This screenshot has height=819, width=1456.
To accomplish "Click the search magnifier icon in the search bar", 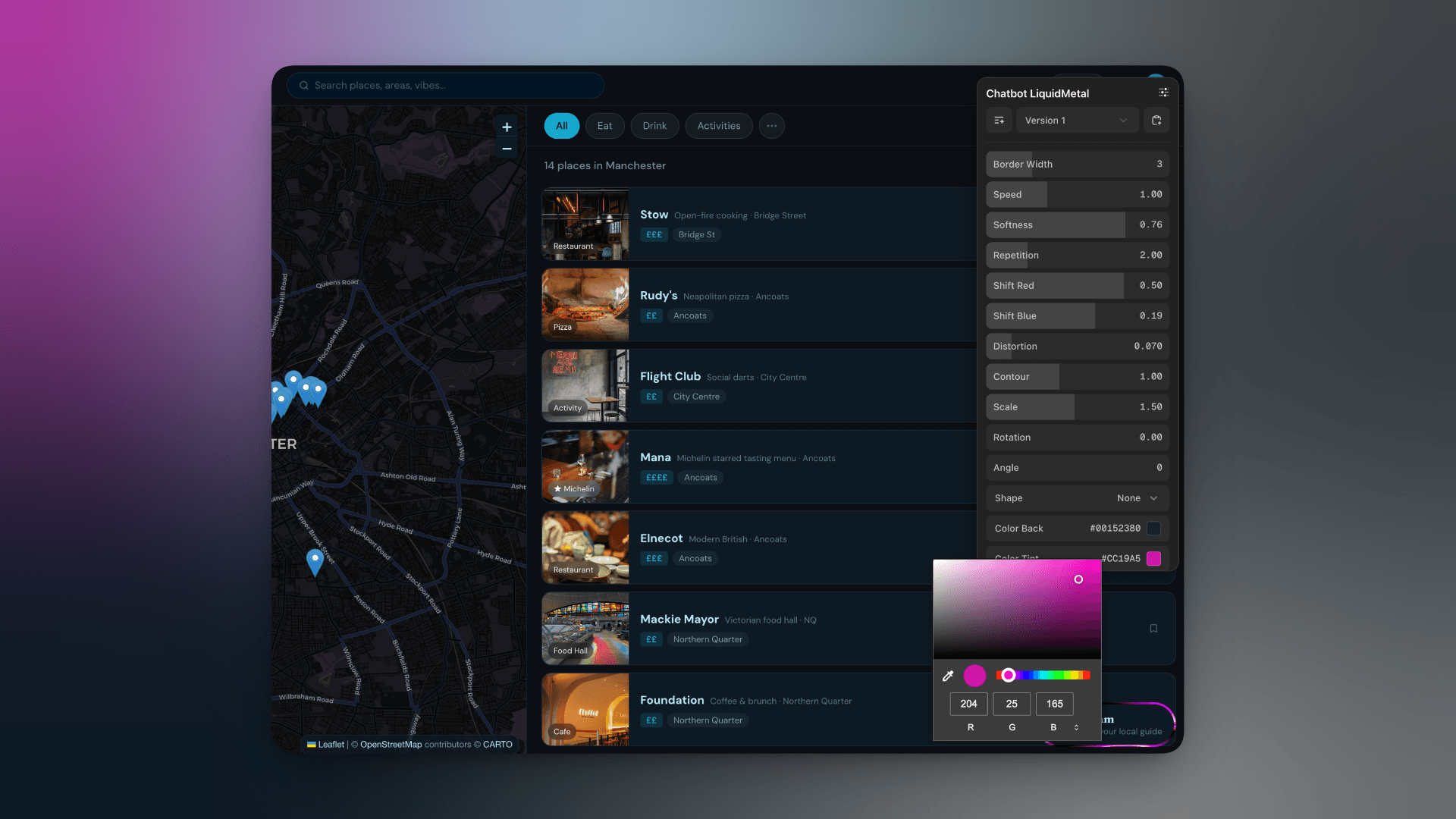I will point(304,85).
